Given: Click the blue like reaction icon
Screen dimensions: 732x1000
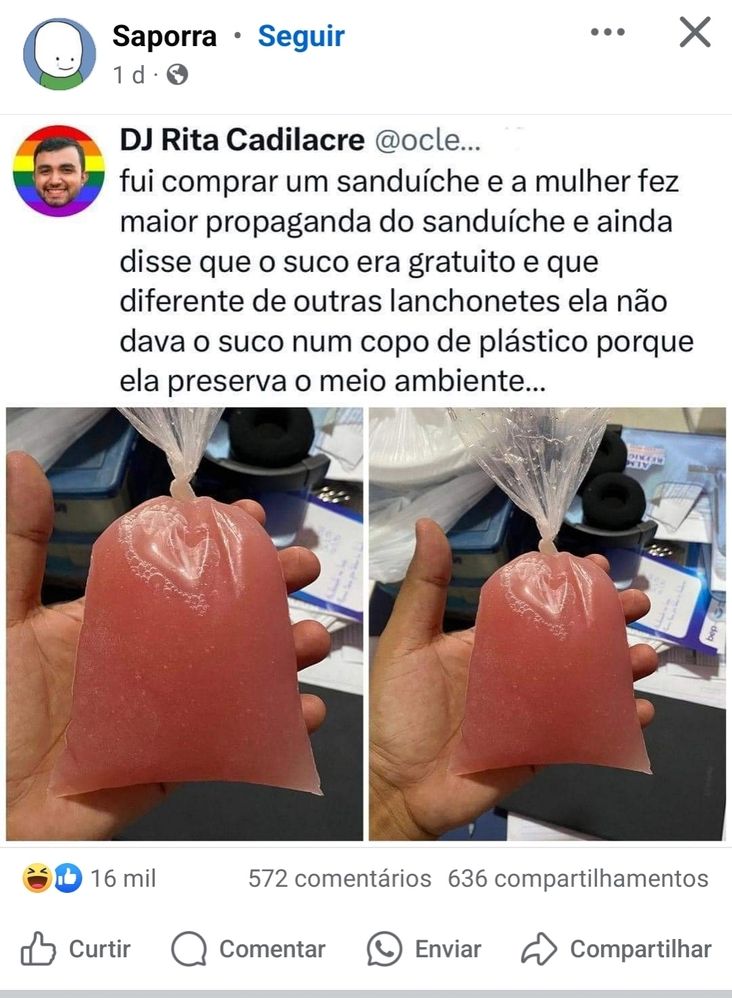Looking at the screenshot, I should [x=68, y=878].
